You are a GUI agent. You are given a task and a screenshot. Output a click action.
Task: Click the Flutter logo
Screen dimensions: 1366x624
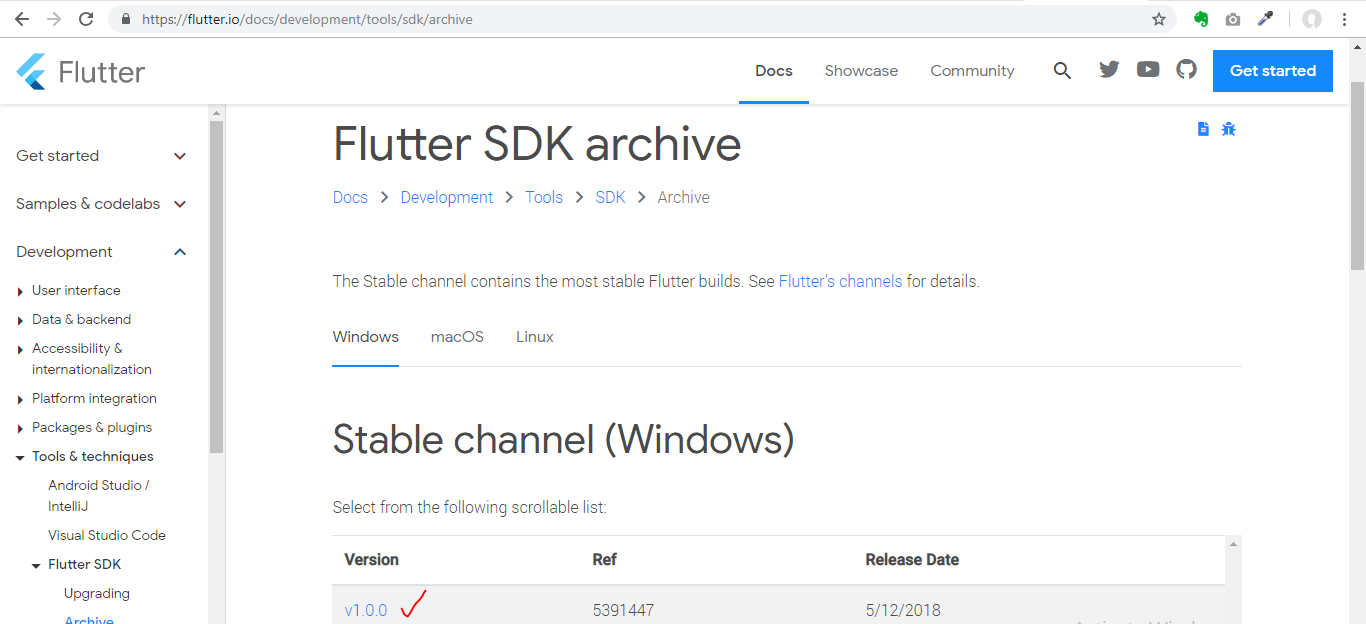point(81,71)
